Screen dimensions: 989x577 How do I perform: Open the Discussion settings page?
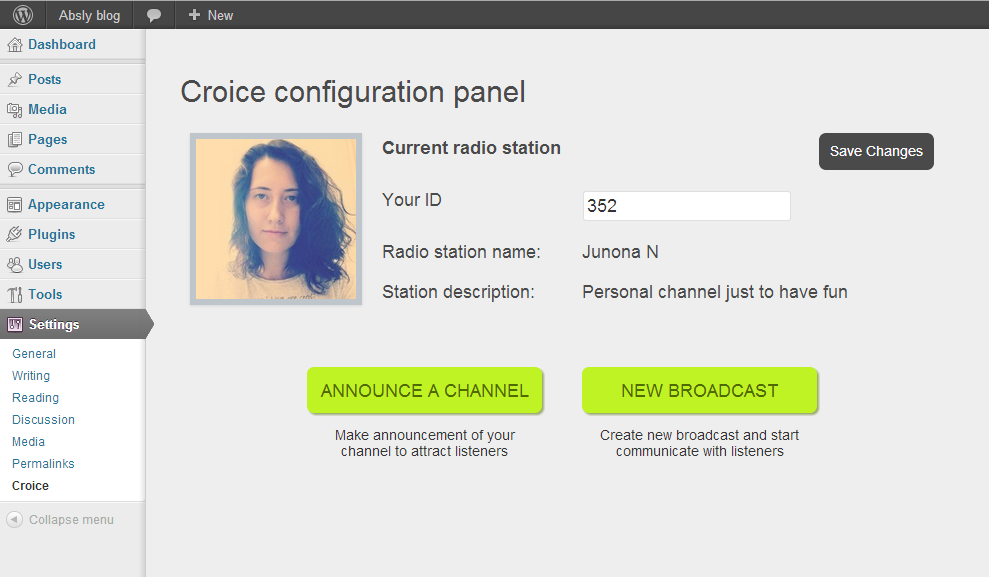coord(43,419)
